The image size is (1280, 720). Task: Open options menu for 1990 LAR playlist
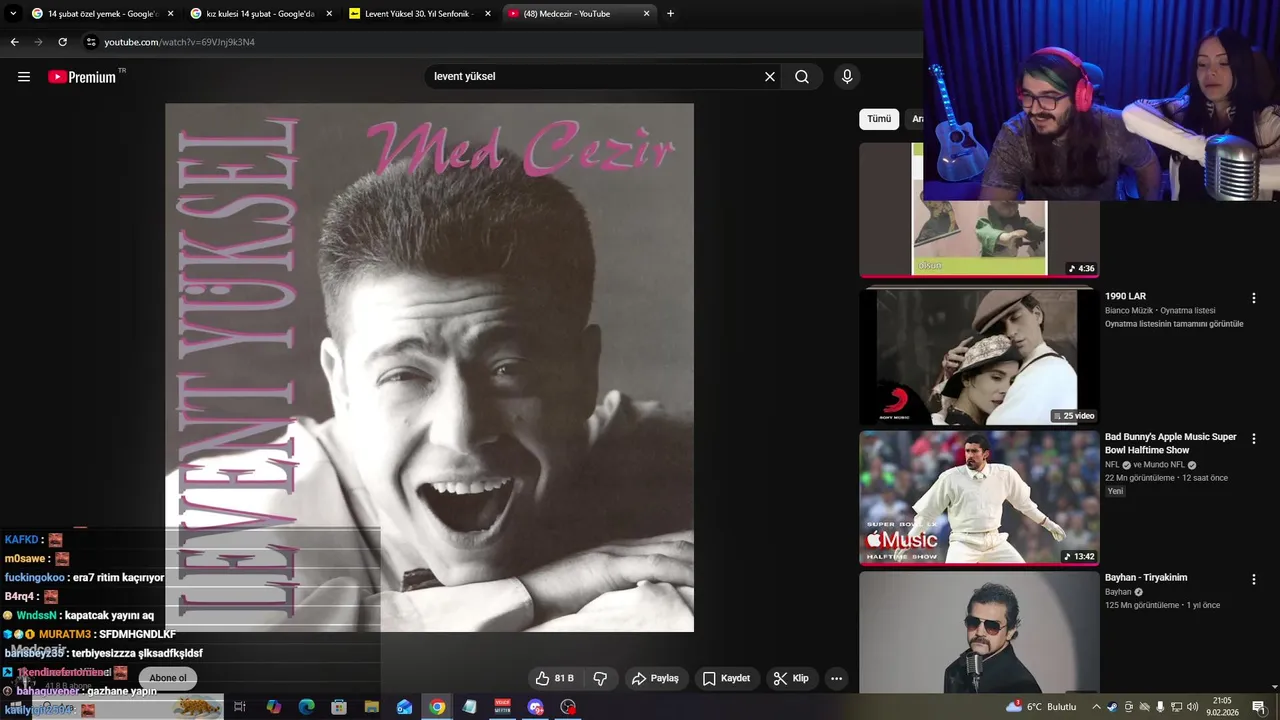pyautogui.click(x=1253, y=298)
